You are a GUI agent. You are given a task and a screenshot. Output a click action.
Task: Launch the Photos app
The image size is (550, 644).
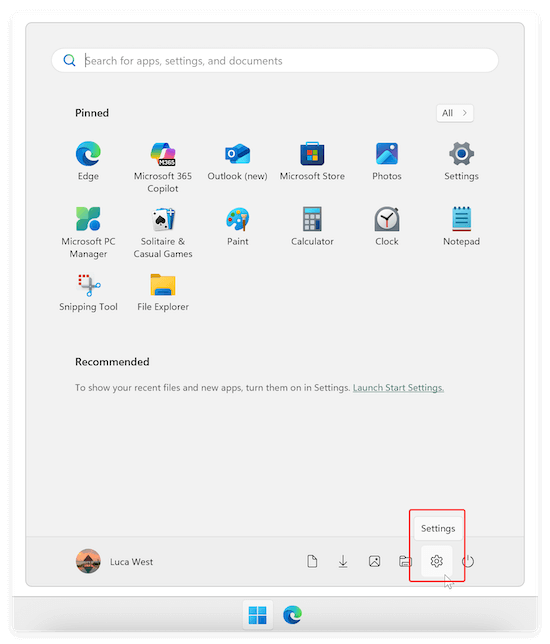pos(387,161)
